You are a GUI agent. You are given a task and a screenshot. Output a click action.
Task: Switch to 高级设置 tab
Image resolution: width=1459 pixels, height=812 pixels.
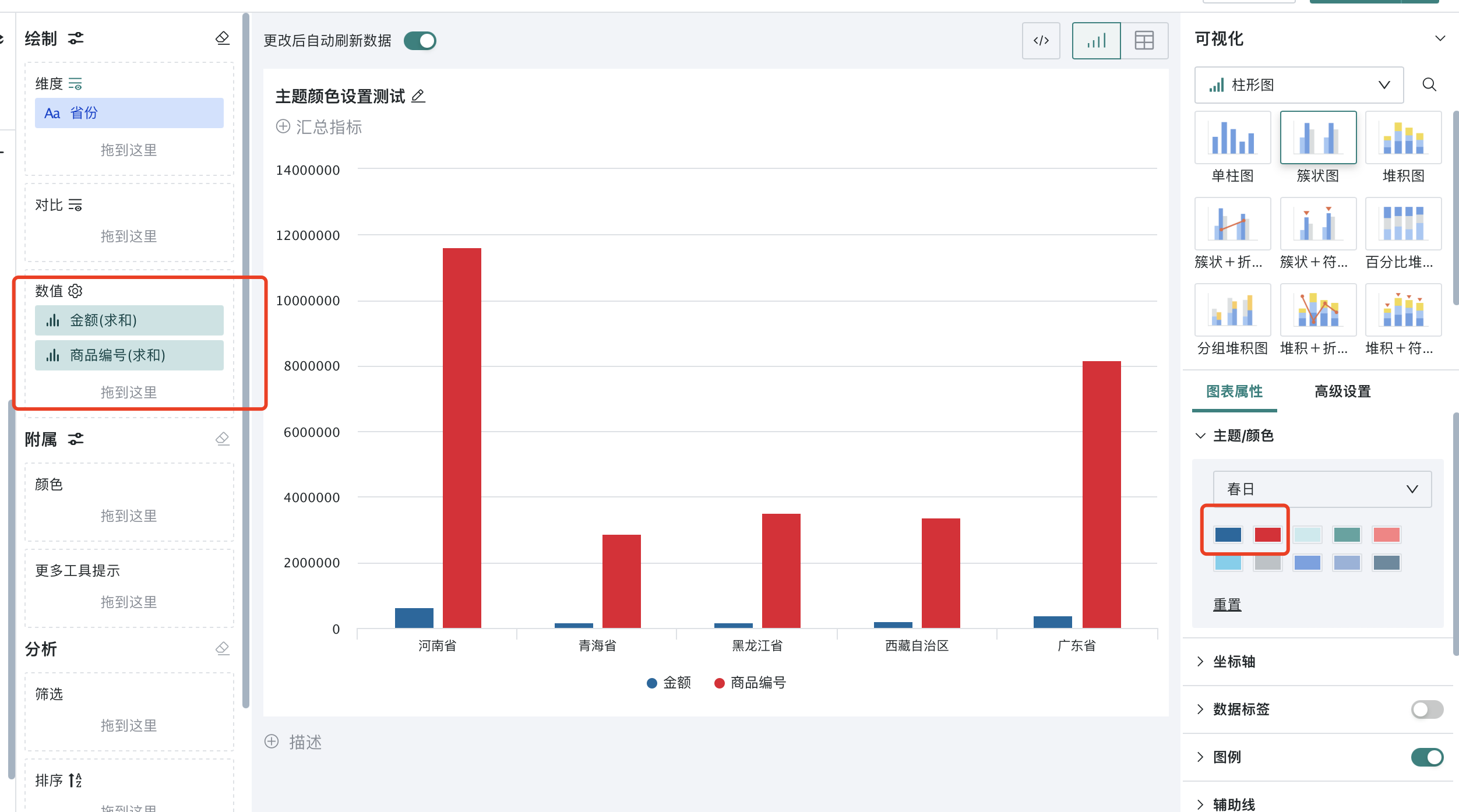pos(1342,391)
